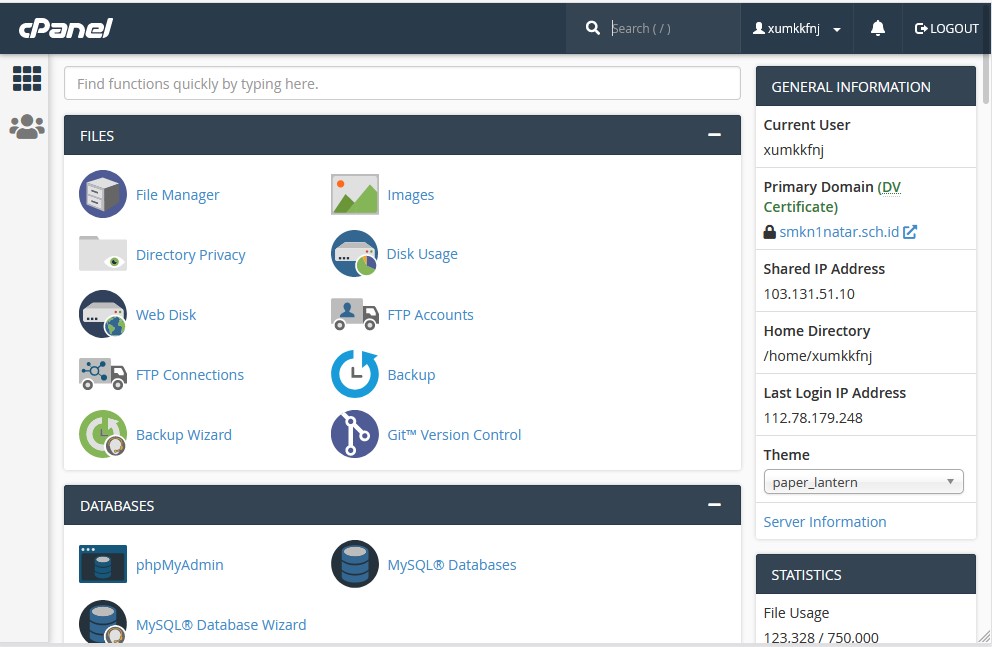Screen dimensions: 992x647
Task: Click the FTP Accounts truck icon
Action: 355,314
